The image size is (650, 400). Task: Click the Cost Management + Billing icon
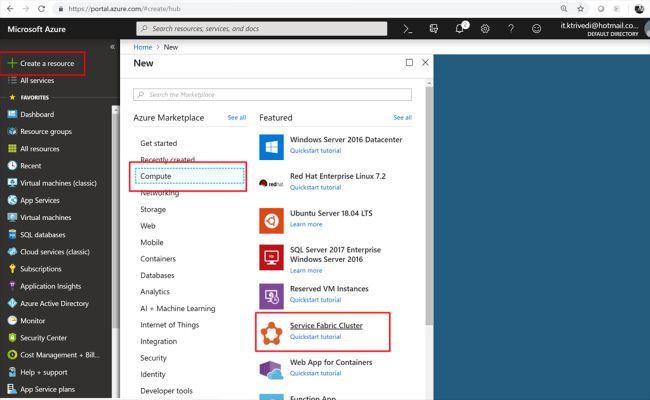pyautogui.click(x=12, y=355)
